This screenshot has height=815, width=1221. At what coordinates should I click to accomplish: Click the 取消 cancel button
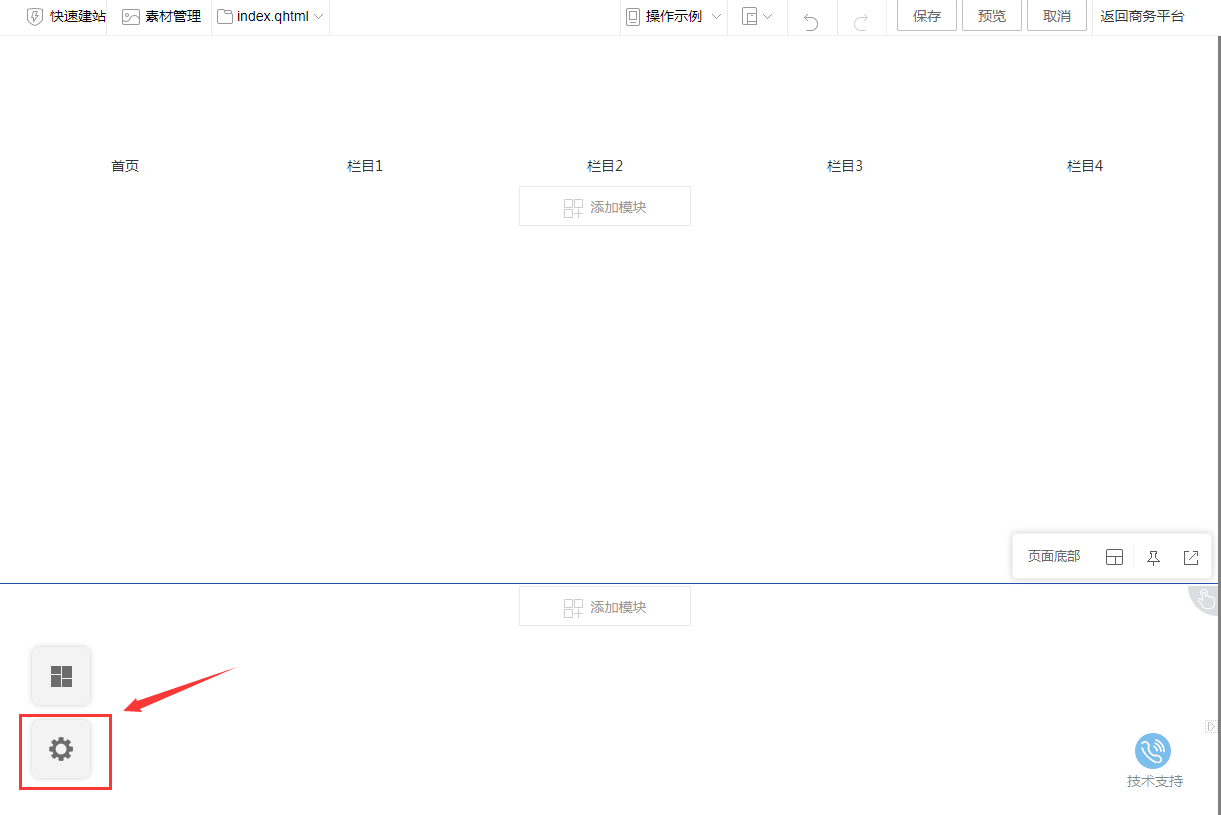click(x=1056, y=17)
